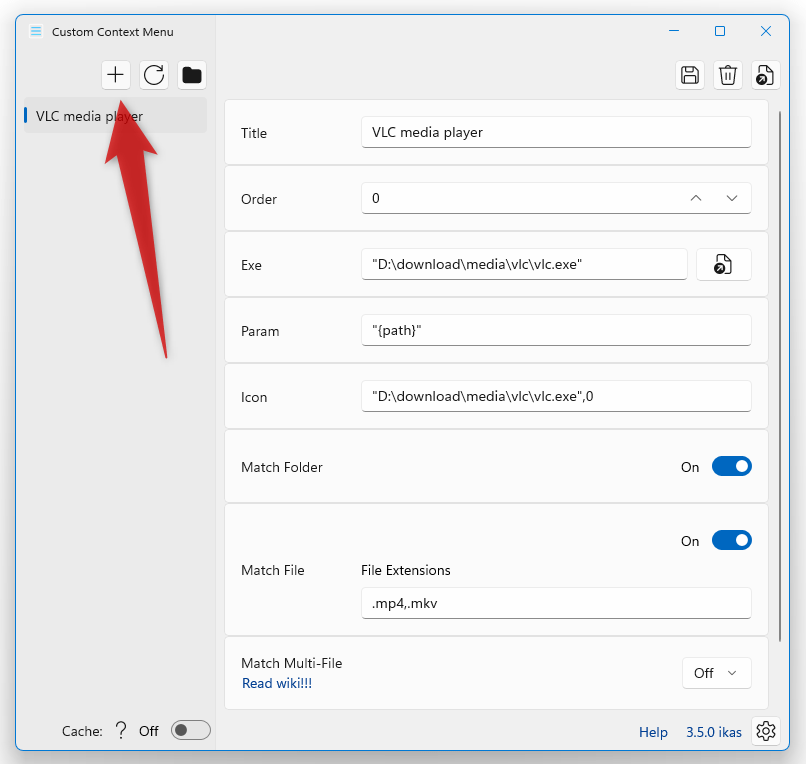Open settings gear icon
806x764 pixels.
coord(766,731)
